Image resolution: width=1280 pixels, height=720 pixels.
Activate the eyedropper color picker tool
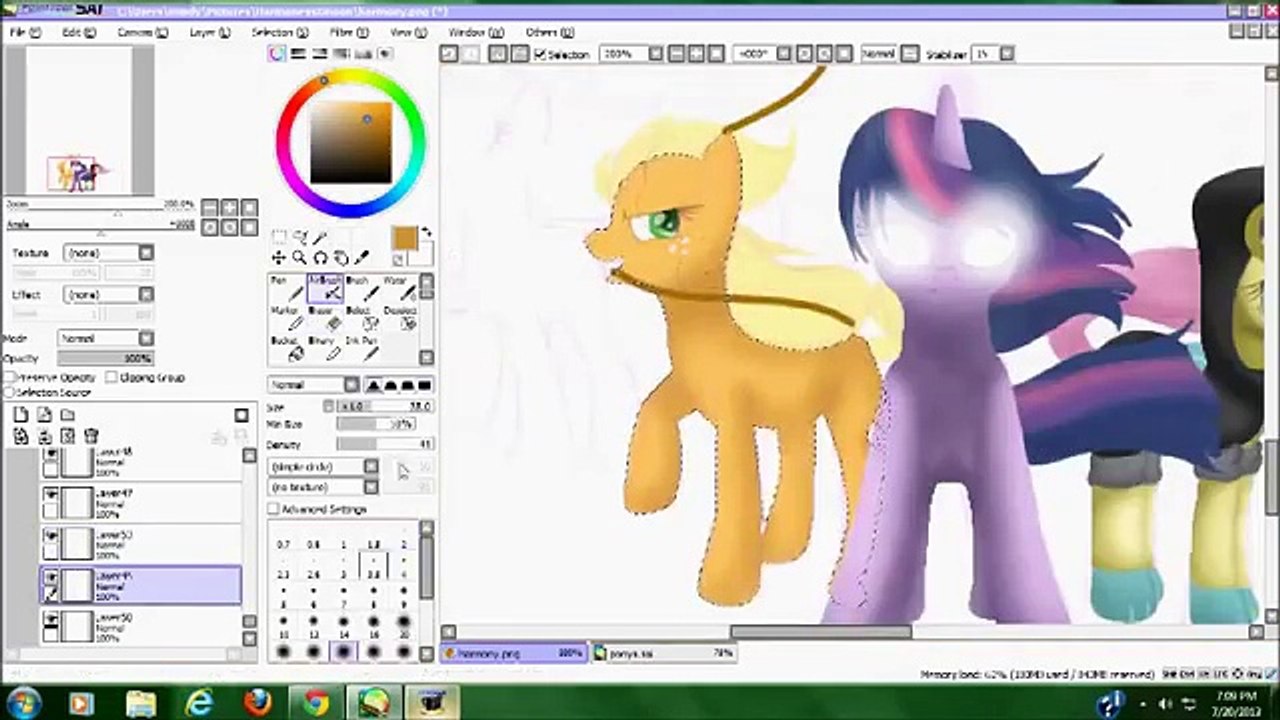click(362, 258)
